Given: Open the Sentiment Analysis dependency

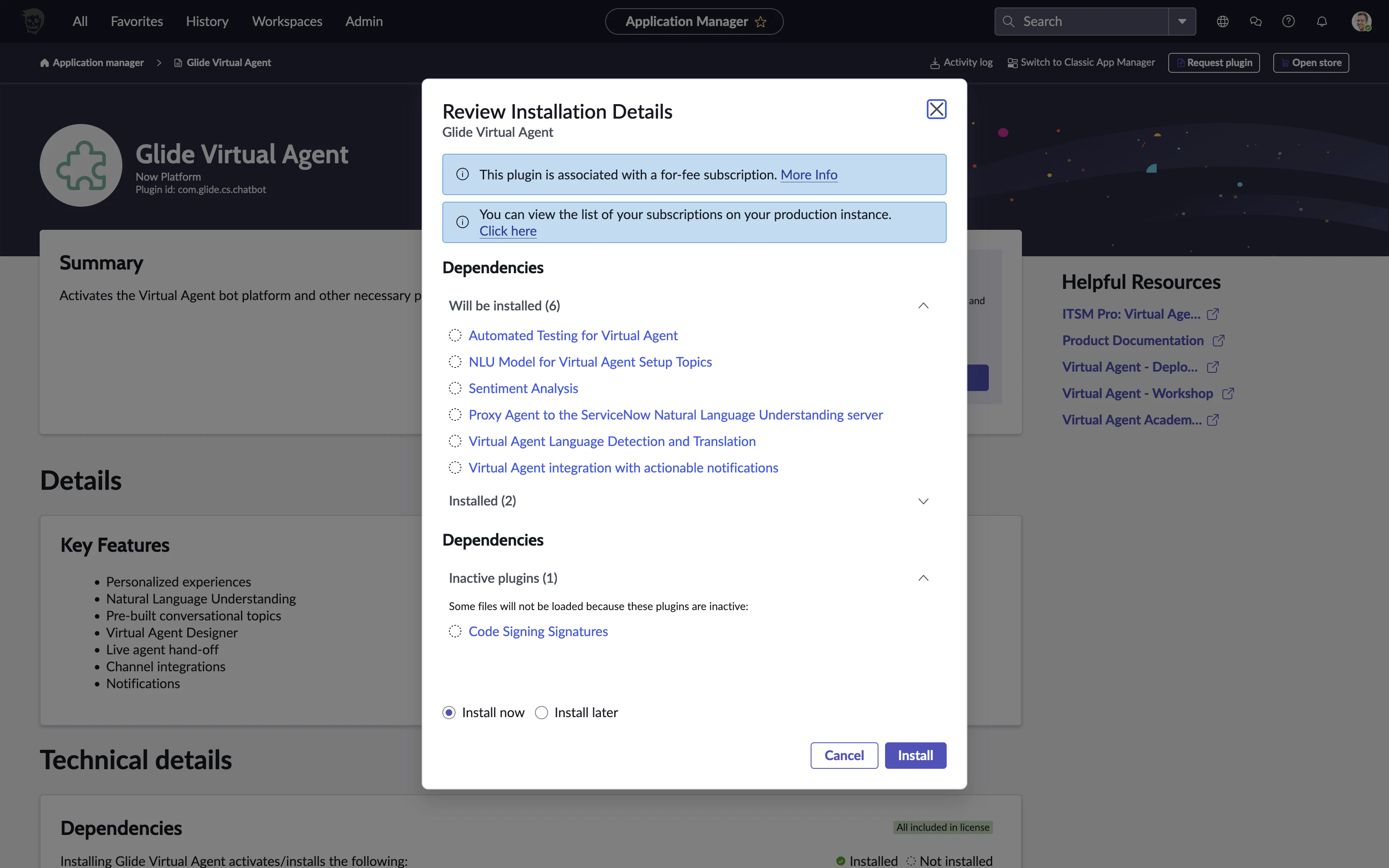Looking at the screenshot, I should [x=523, y=388].
